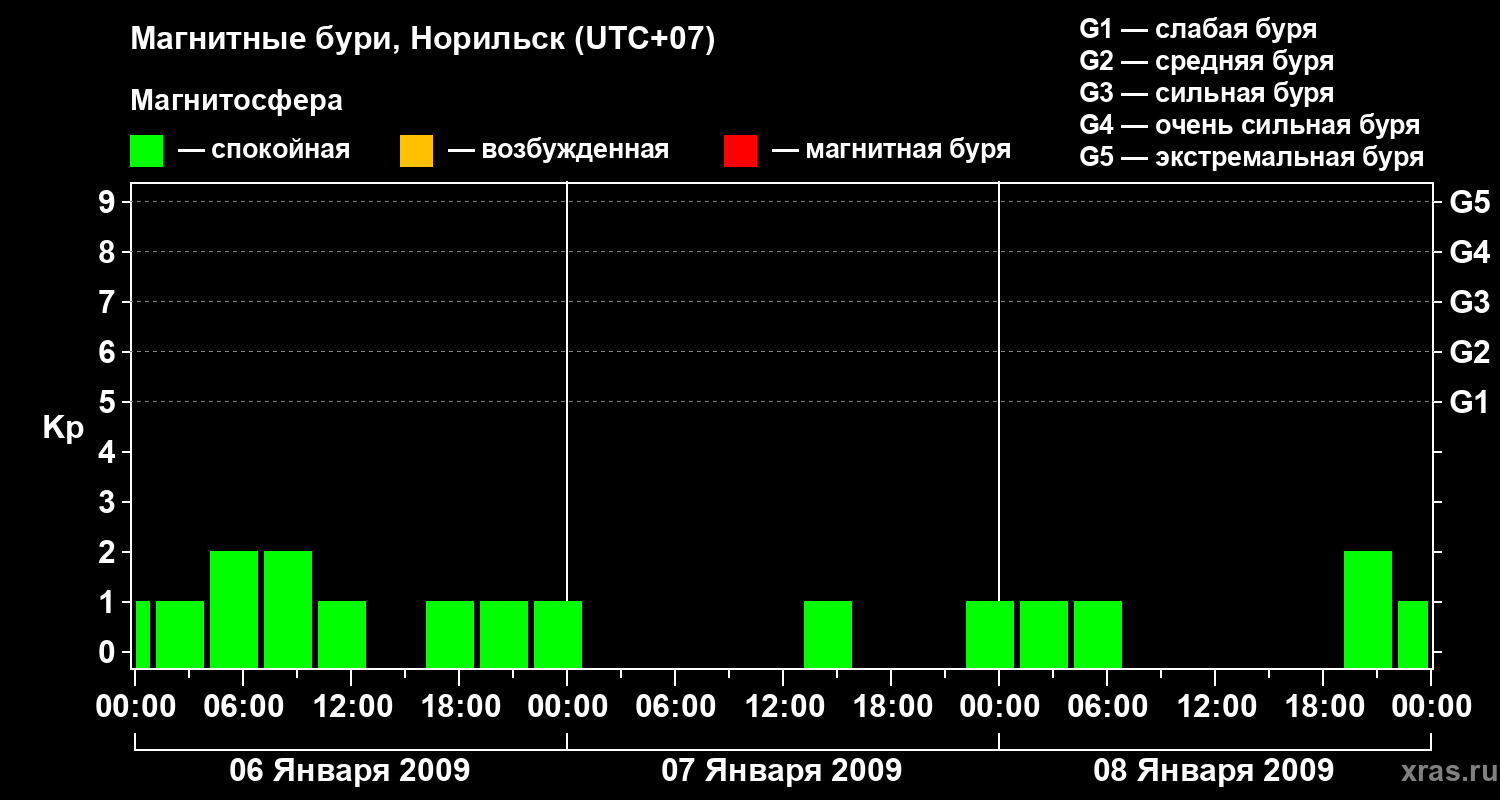Click the red 'магнитная буря' legend swatch
The image size is (1500, 800).
(741, 151)
